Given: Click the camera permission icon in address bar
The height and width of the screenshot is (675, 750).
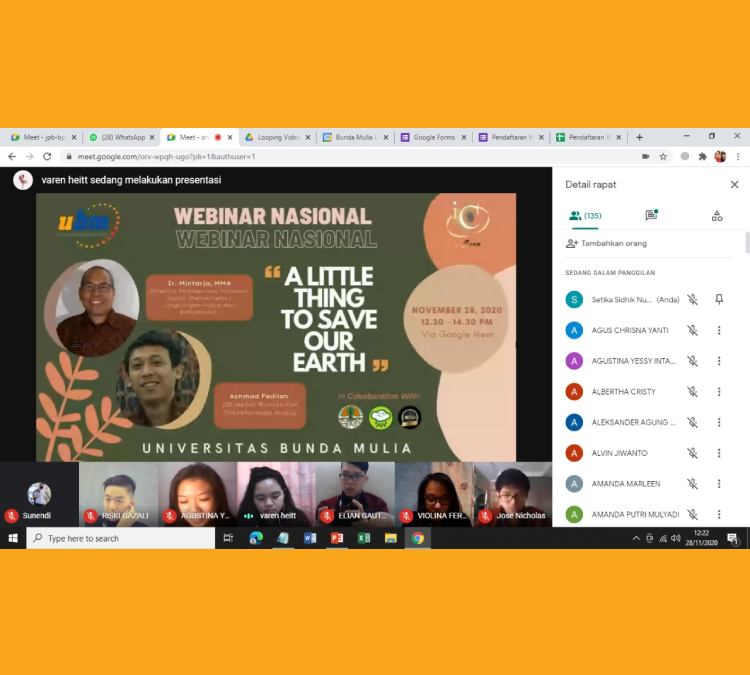Looking at the screenshot, I should pos(645,156).
